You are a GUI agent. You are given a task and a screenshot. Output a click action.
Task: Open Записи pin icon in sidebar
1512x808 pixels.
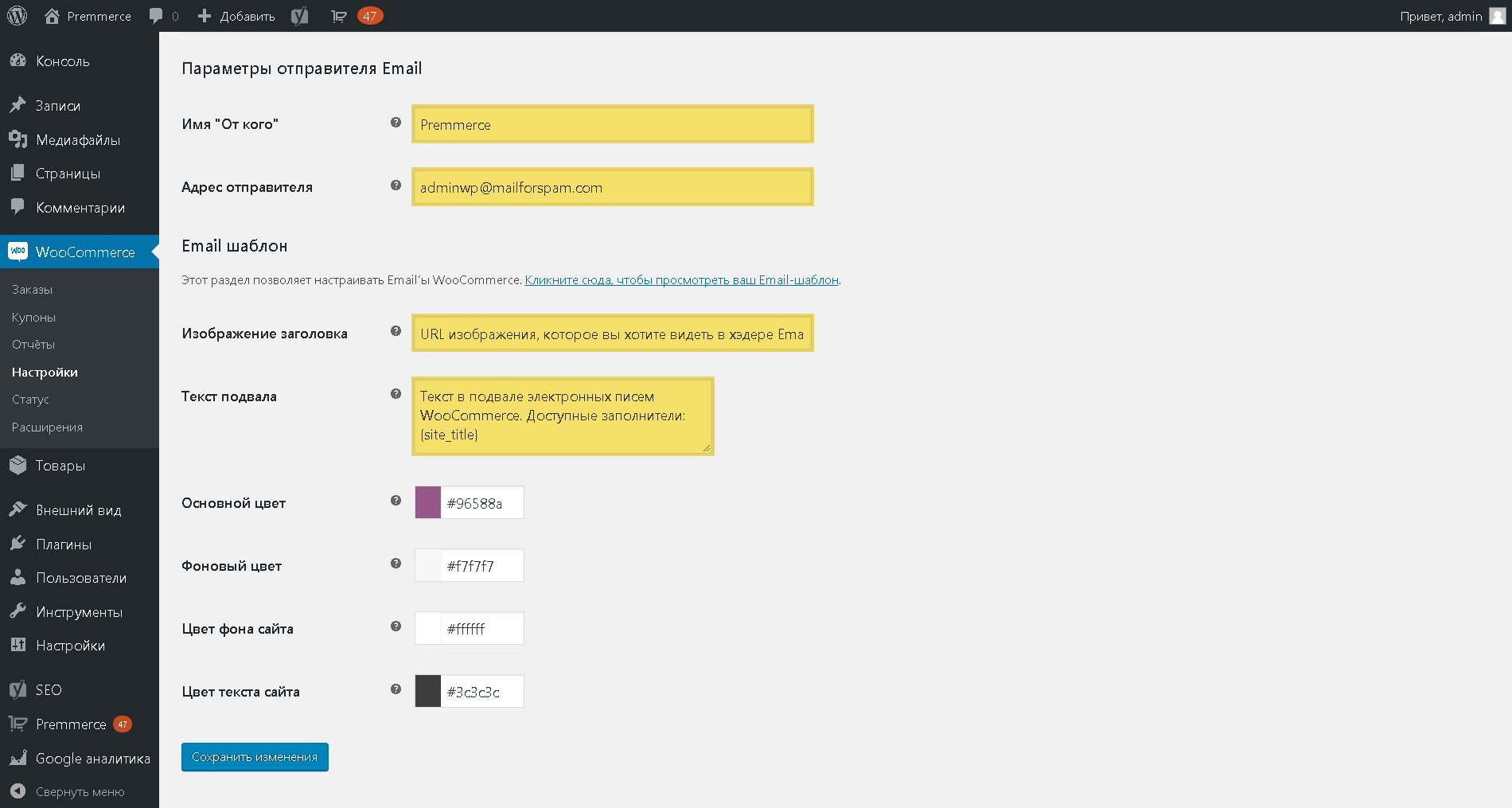coord(18,105)
